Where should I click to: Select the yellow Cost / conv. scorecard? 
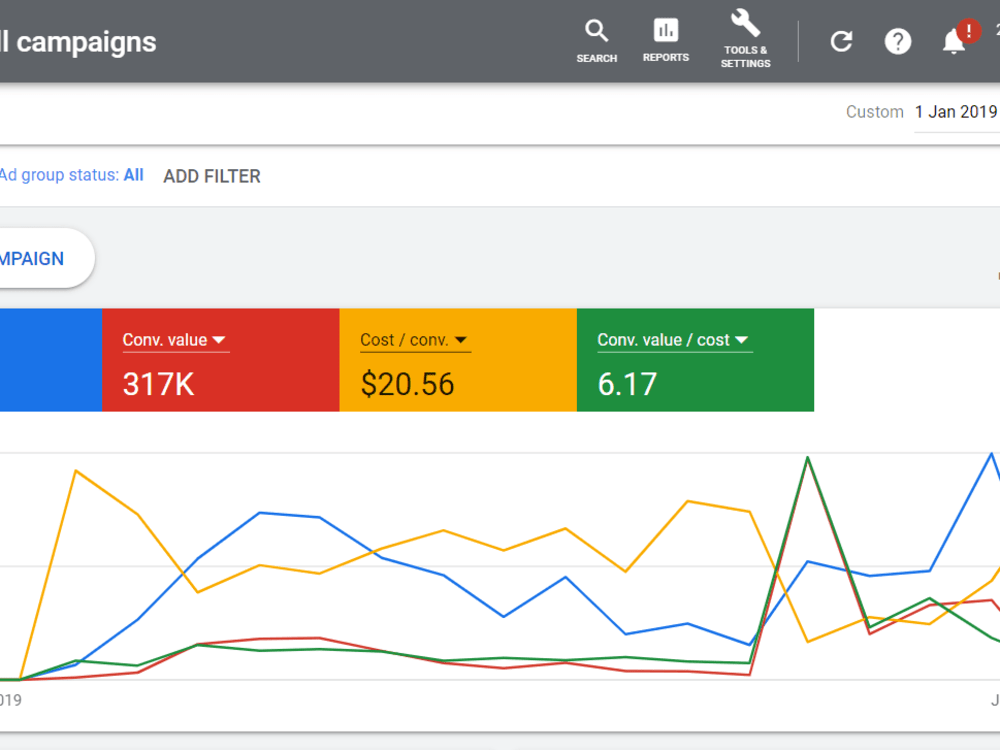point(458,360)
